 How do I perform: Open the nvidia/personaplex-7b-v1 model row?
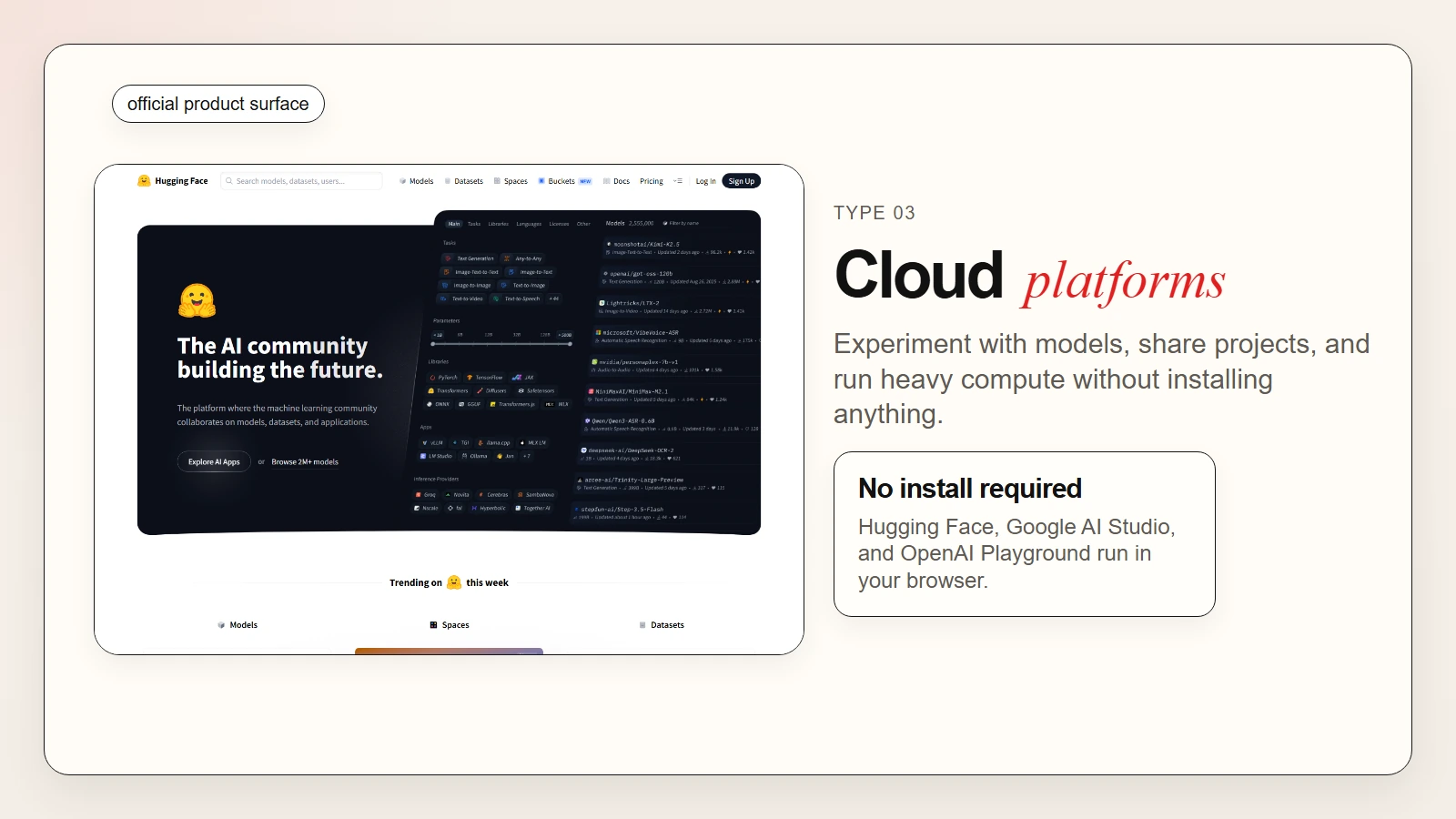(675, 366)
